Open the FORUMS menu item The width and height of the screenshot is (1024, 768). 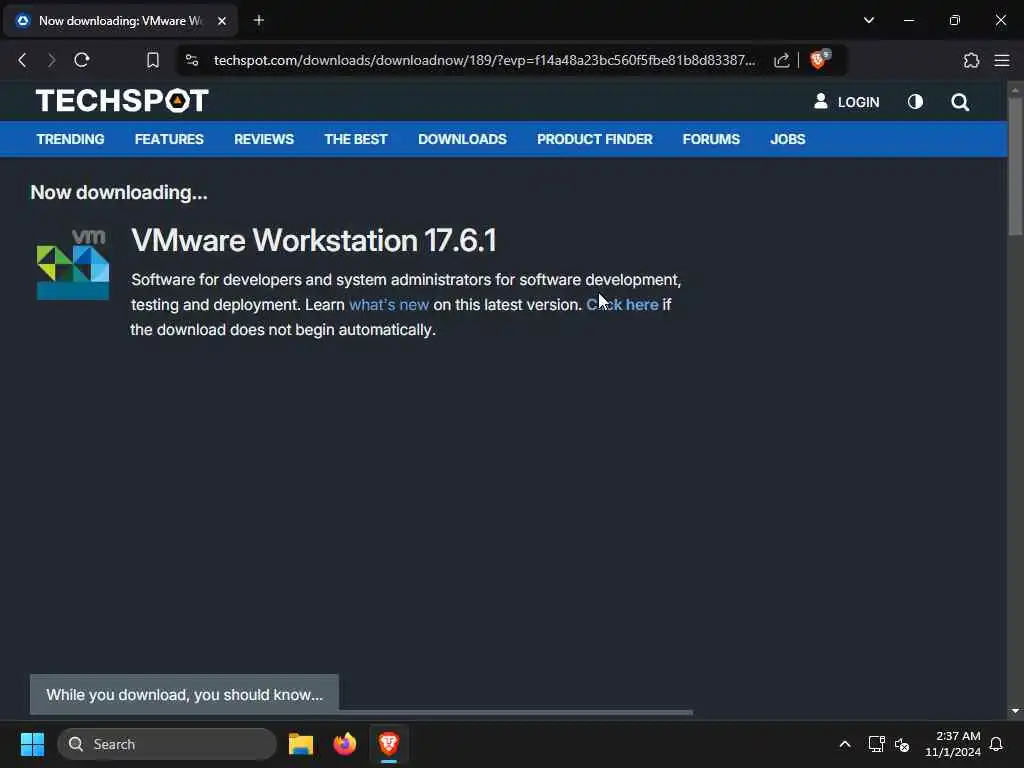(x=711, y=139)
